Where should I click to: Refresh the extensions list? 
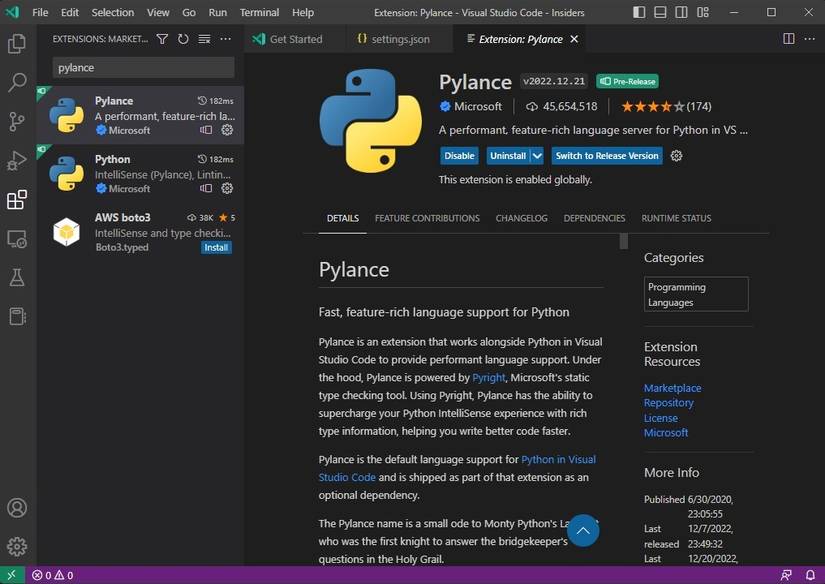pyautogui.click(x=183, y=39)
